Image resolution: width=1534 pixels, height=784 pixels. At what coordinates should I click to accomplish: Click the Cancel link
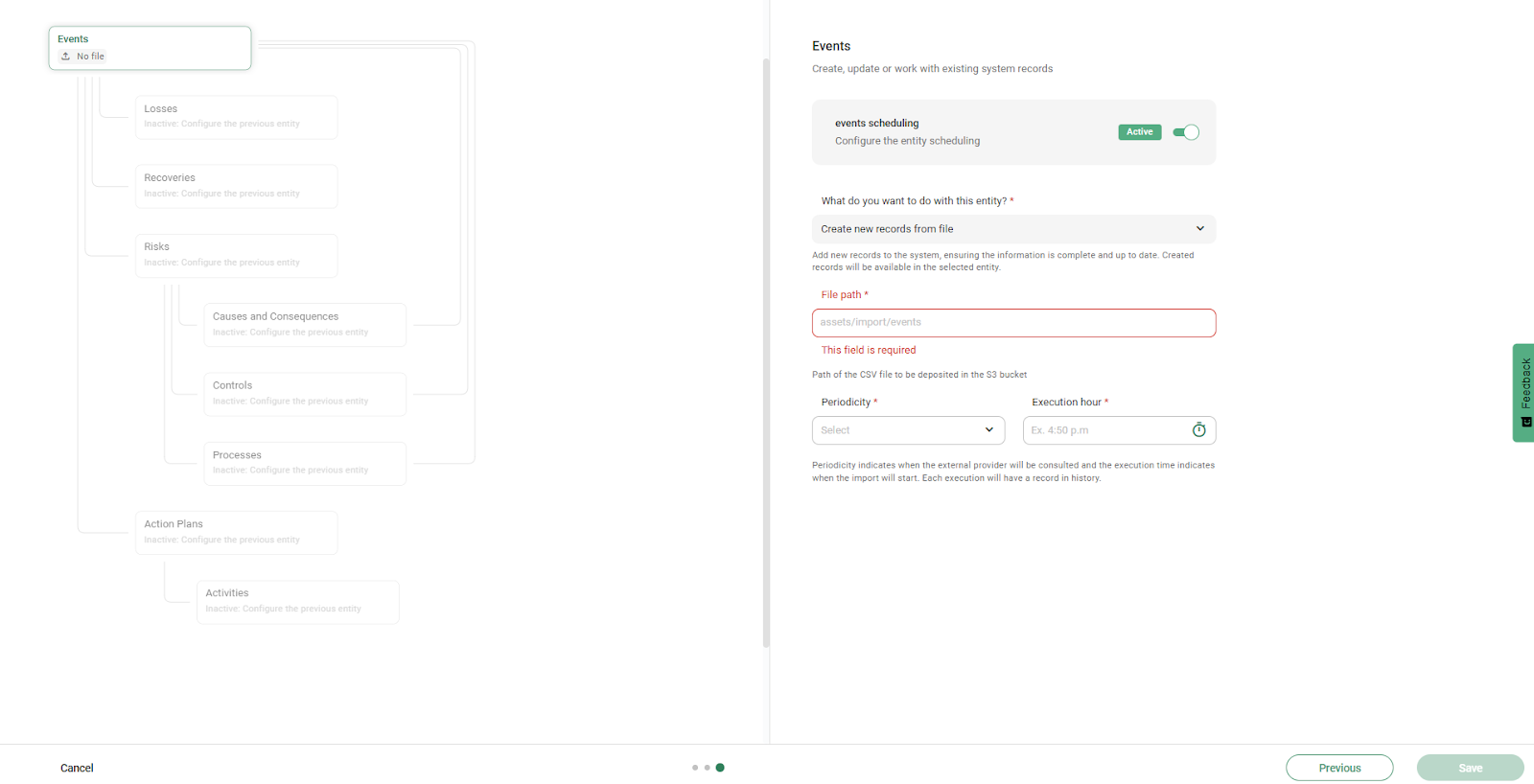click(77, 768)
